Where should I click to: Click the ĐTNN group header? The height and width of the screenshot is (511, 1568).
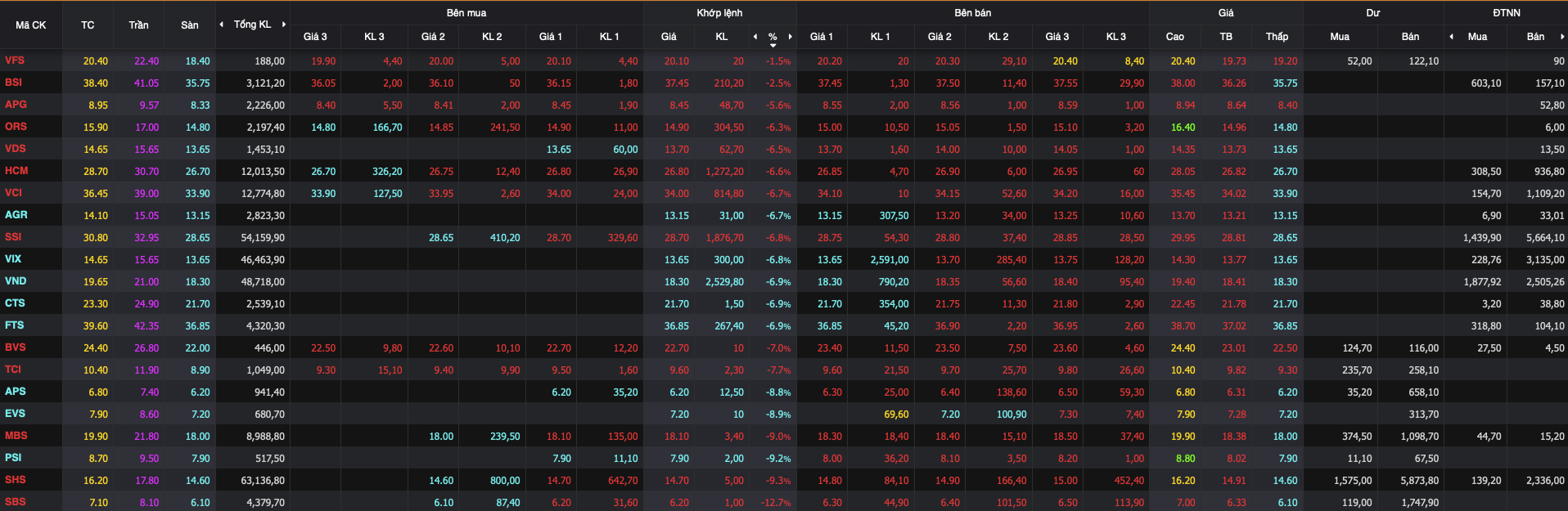1506,13
